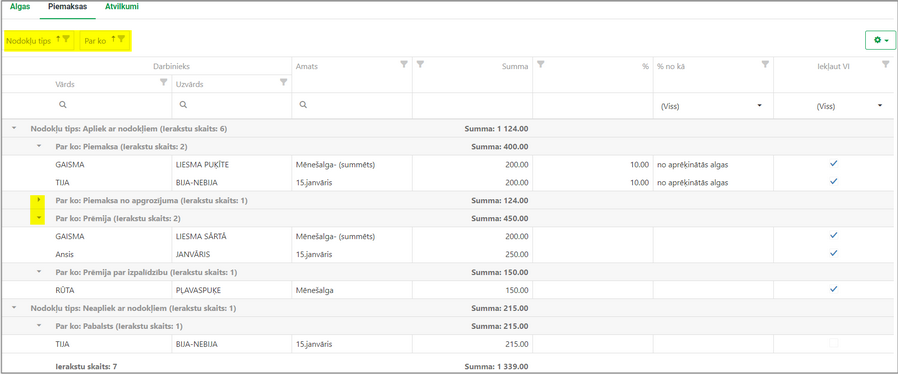
Task: Open filter for Uzvārds column
Action: click(283, 82)
